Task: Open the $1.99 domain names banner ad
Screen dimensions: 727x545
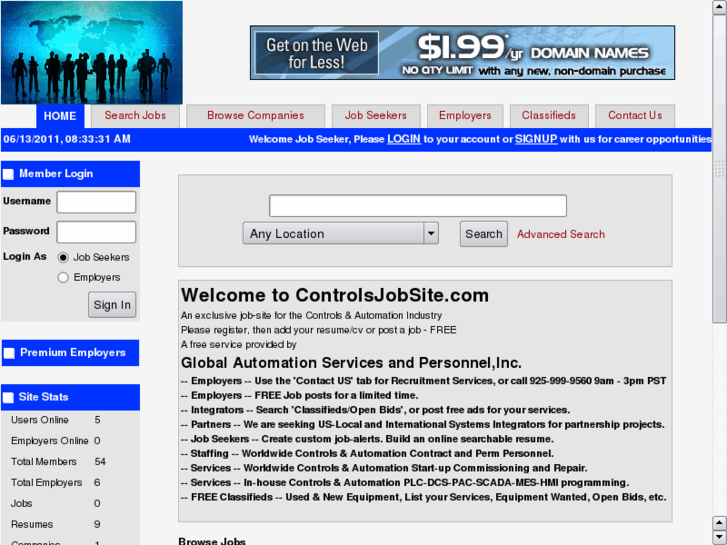Action: pos(462,52)
